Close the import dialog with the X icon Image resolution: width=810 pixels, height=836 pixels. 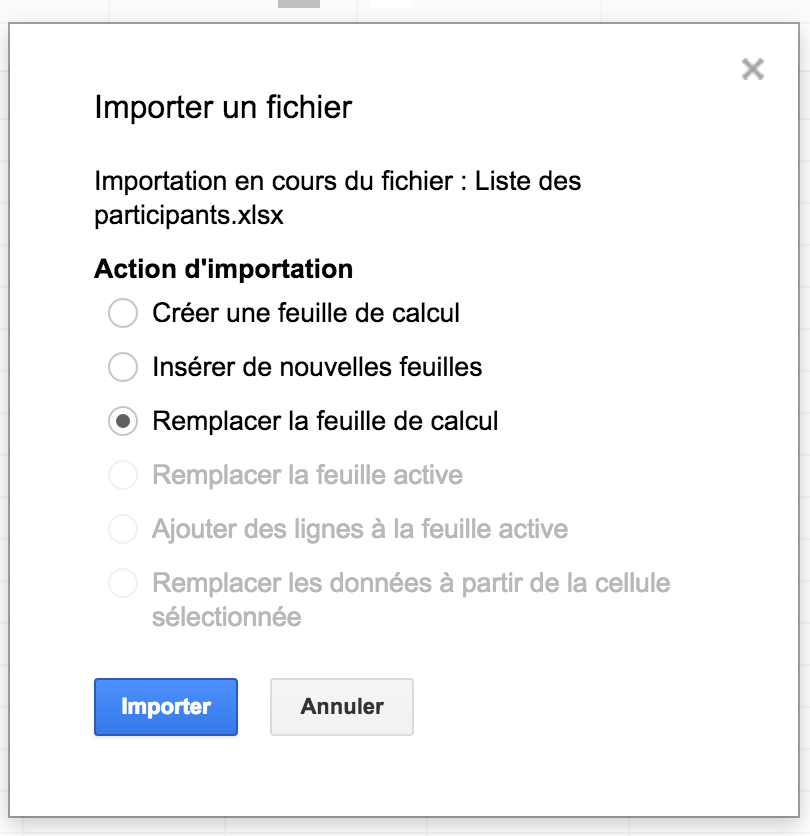[752, 69]
